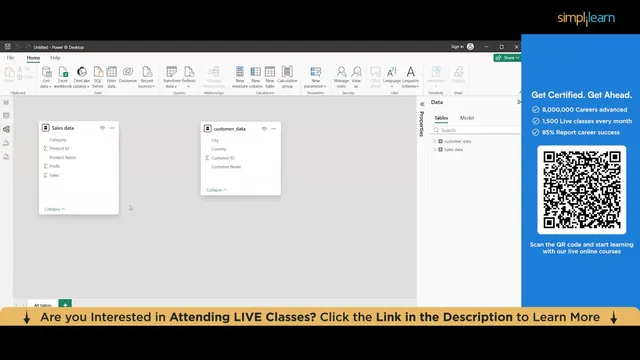Add a New column
This screenshot has height=360, width=640.
tap(256, 77)
